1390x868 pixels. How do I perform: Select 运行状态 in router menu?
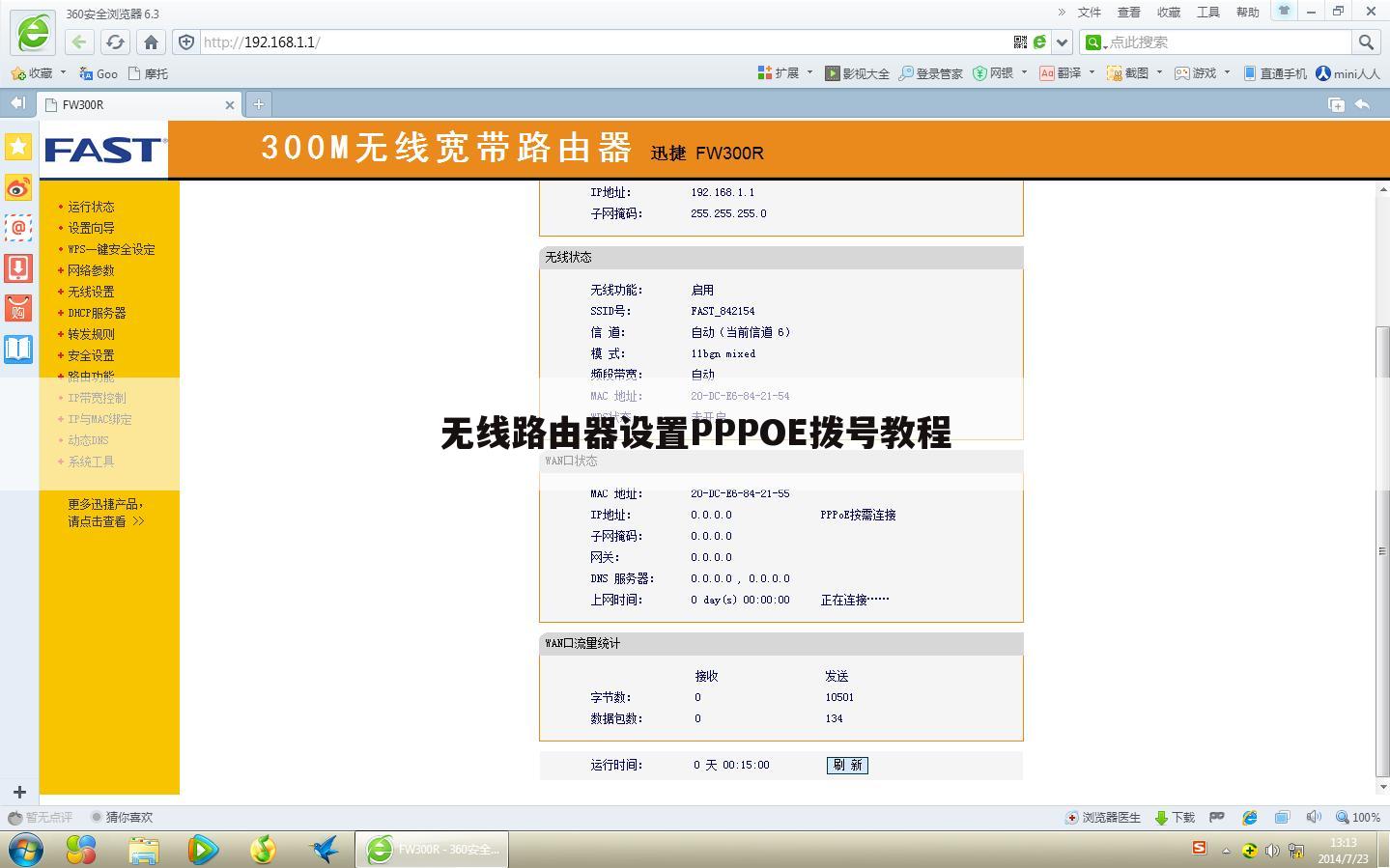[91, 207]
